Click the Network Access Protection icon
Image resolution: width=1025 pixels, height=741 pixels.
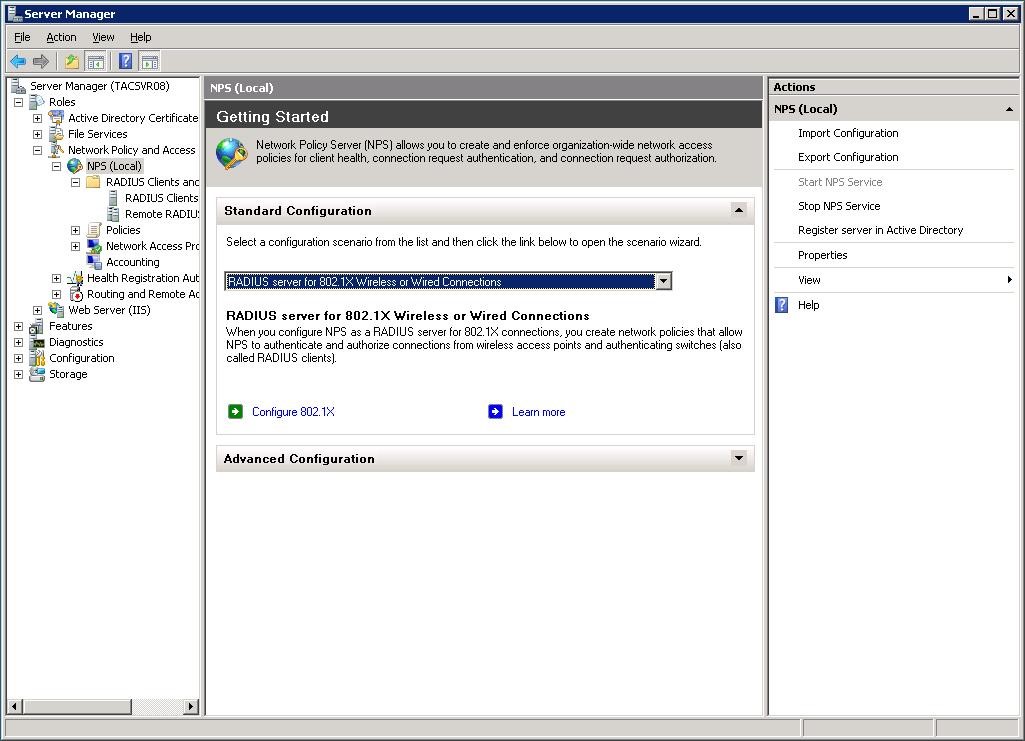pyautogui.click(x=93, y=245)
